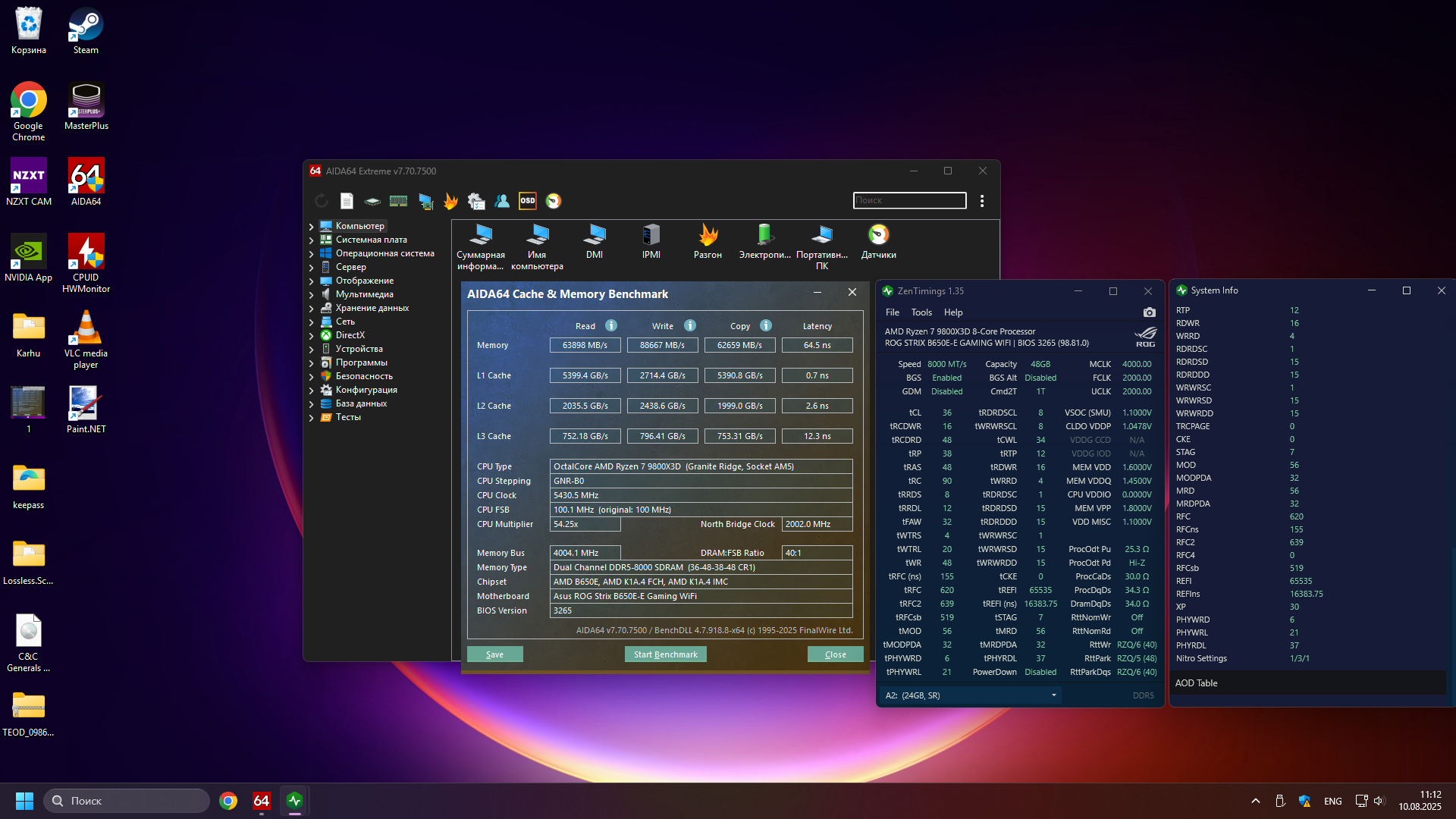Open the IPMI server icon
Image resolution: width=1456 pixels, height=819 pixels.
[x=651, y=242]
